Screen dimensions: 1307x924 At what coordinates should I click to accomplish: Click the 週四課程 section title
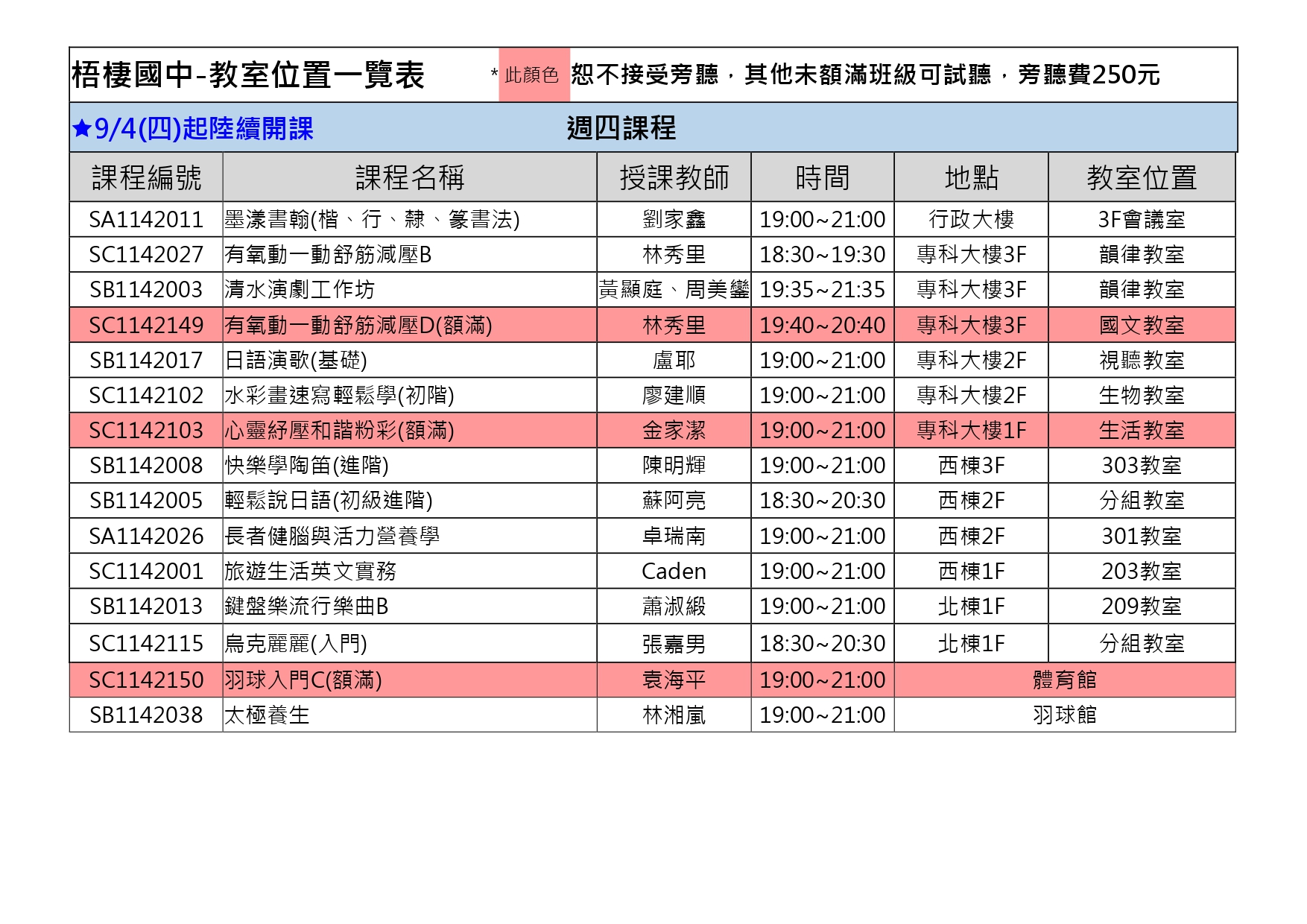(621, 128)
